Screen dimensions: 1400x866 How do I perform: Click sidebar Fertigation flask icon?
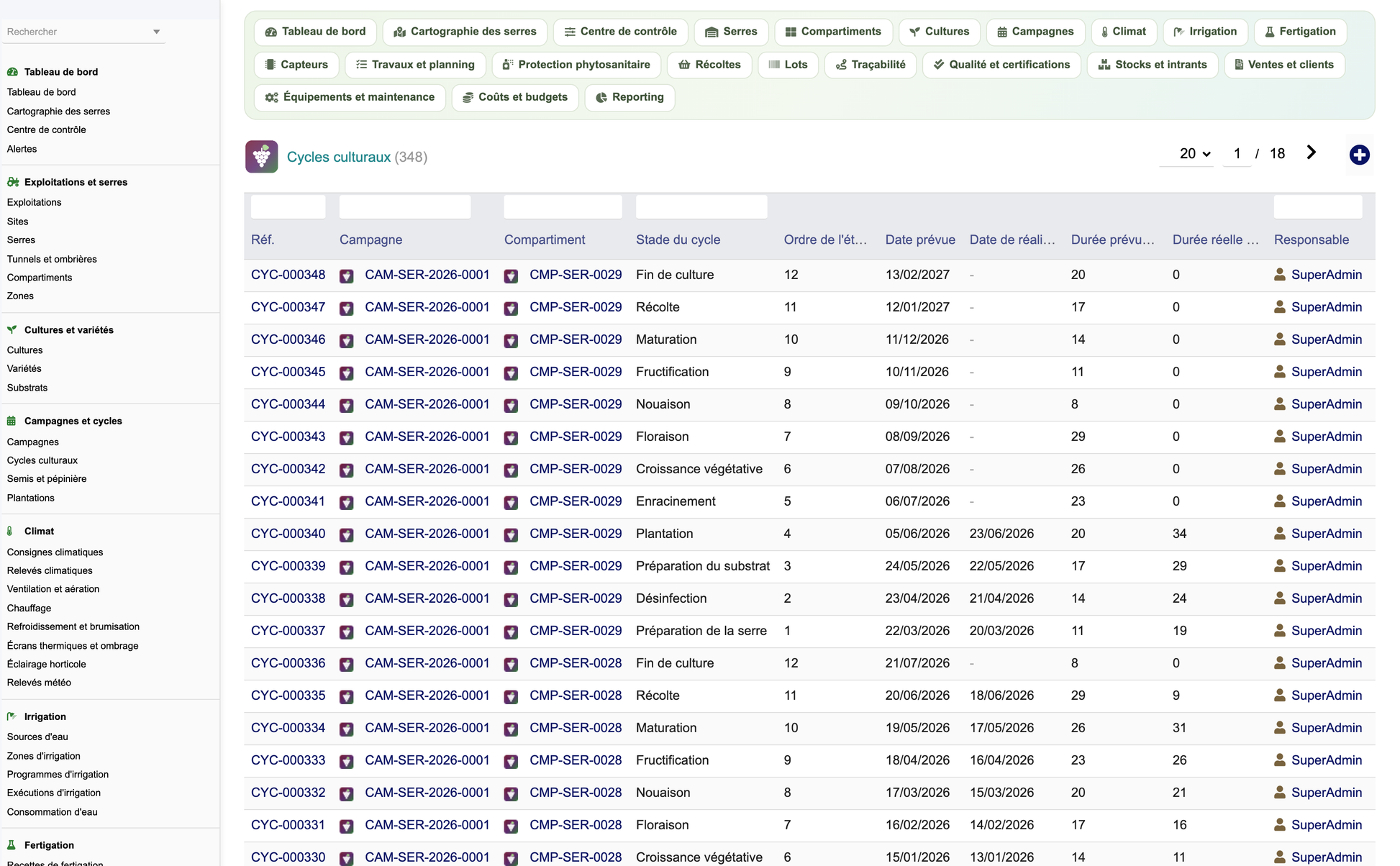tap(12, 845)
